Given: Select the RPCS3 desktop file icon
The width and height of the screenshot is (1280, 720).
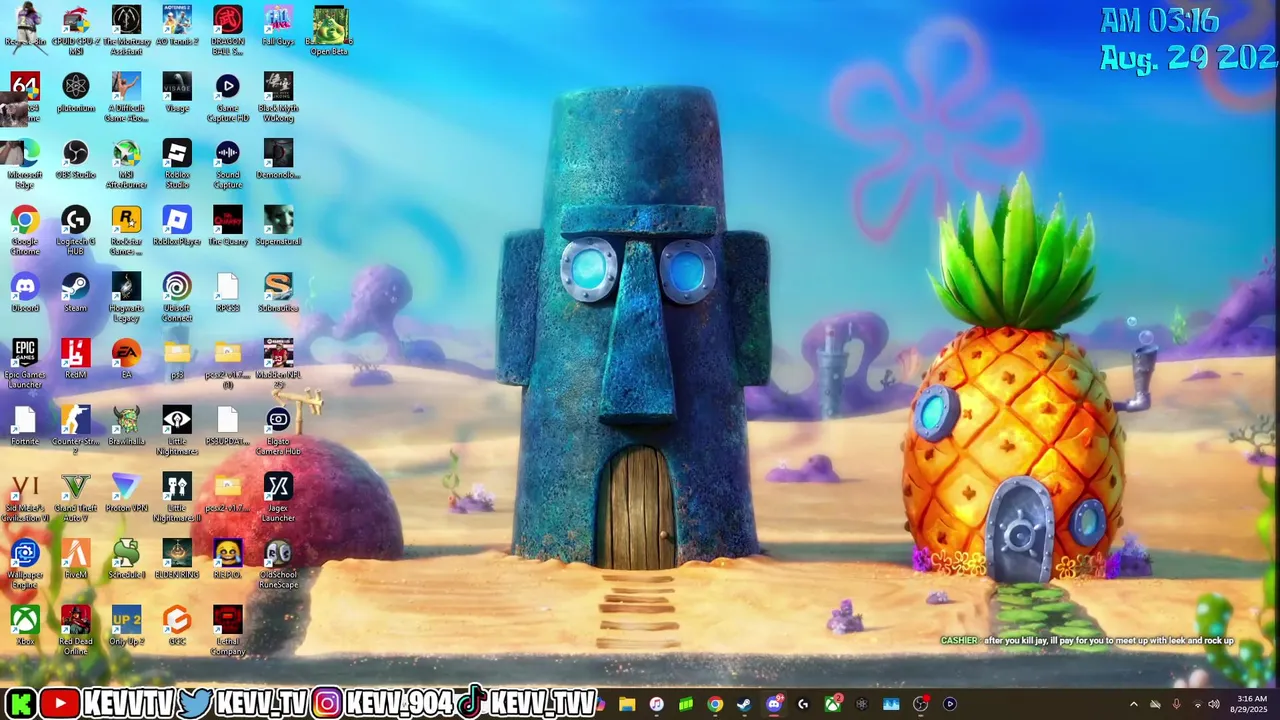Looking at the screenshot, I should [x=228, y=293].
